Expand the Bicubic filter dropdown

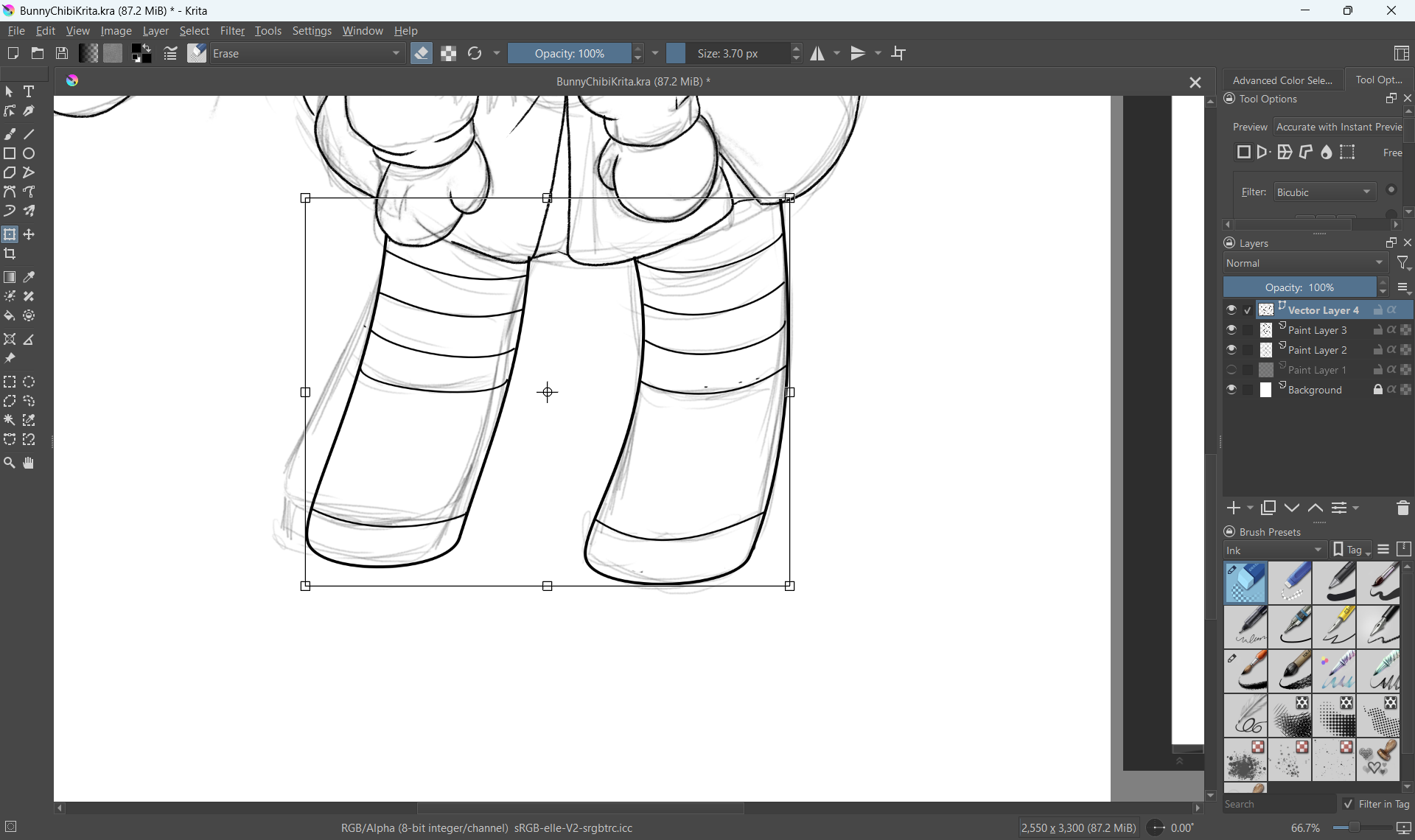tap(1324, 192)
